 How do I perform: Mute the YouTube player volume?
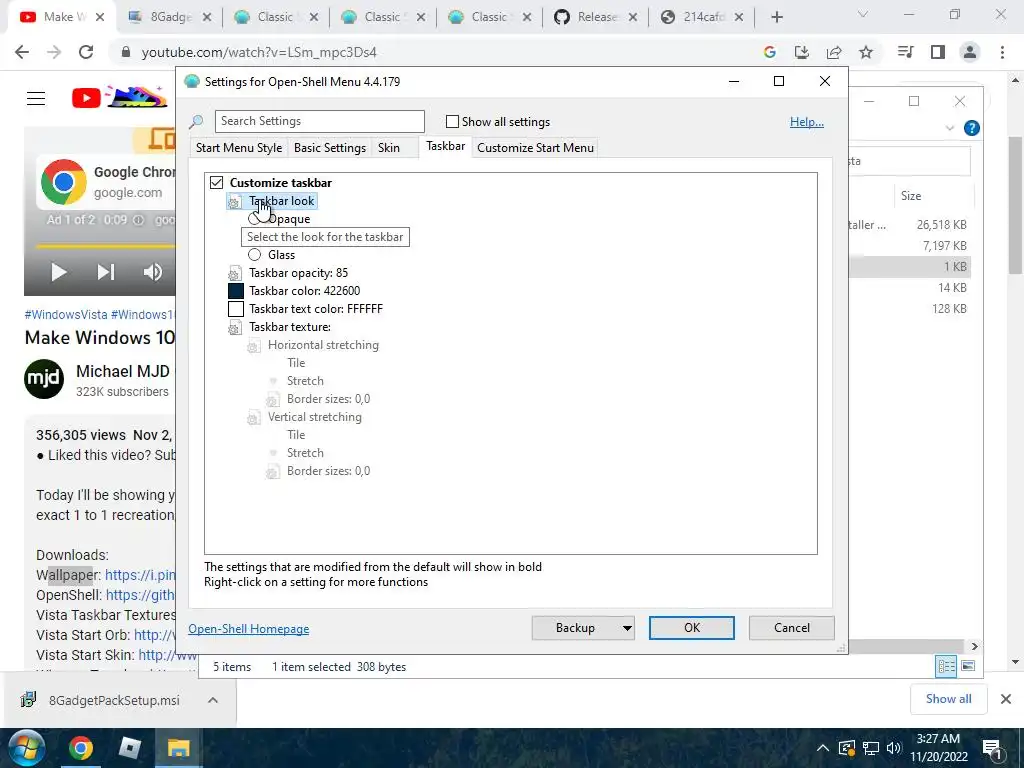153,272
